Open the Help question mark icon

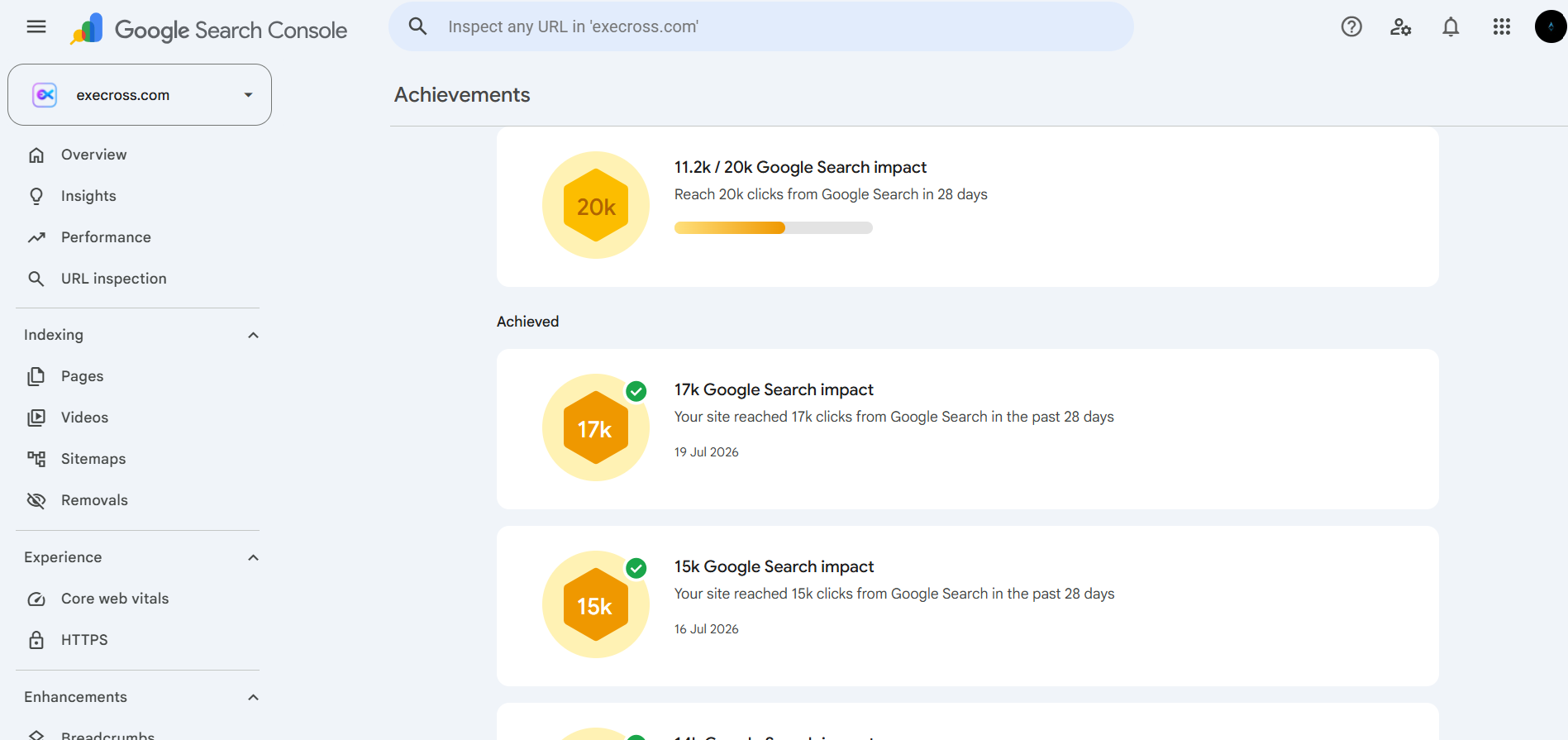click(1351, 26)
